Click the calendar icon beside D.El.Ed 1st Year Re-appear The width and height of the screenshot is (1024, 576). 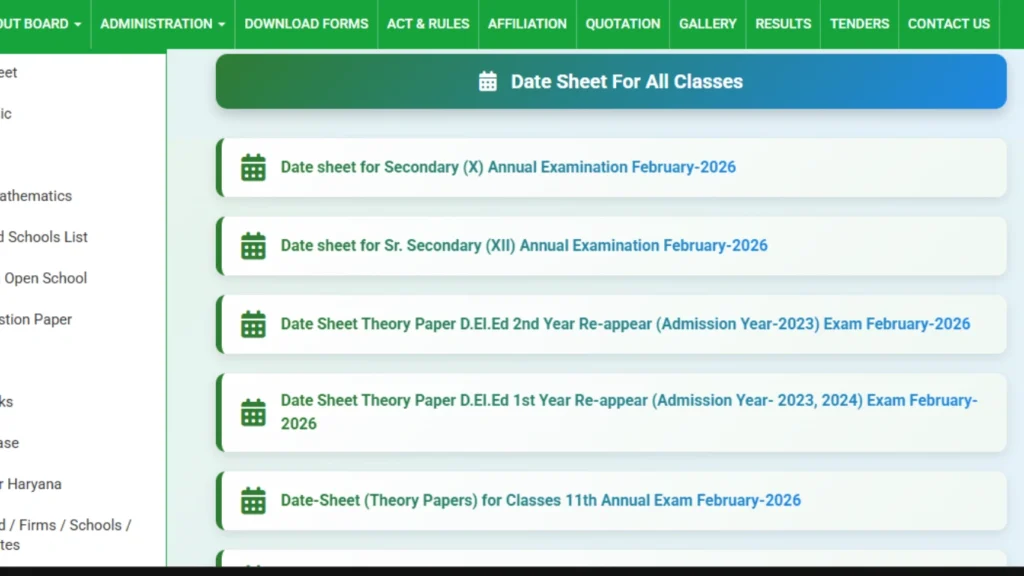(x=253, y=412)
